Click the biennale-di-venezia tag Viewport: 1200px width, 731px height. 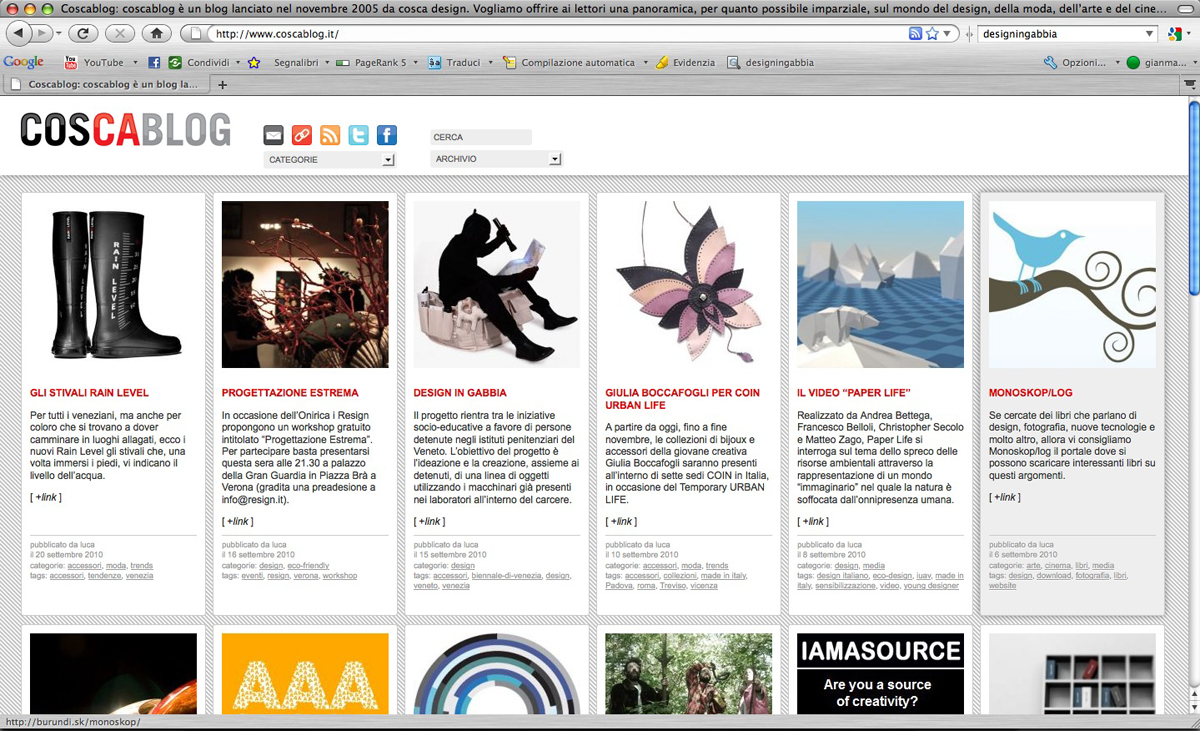pos(504,576)
